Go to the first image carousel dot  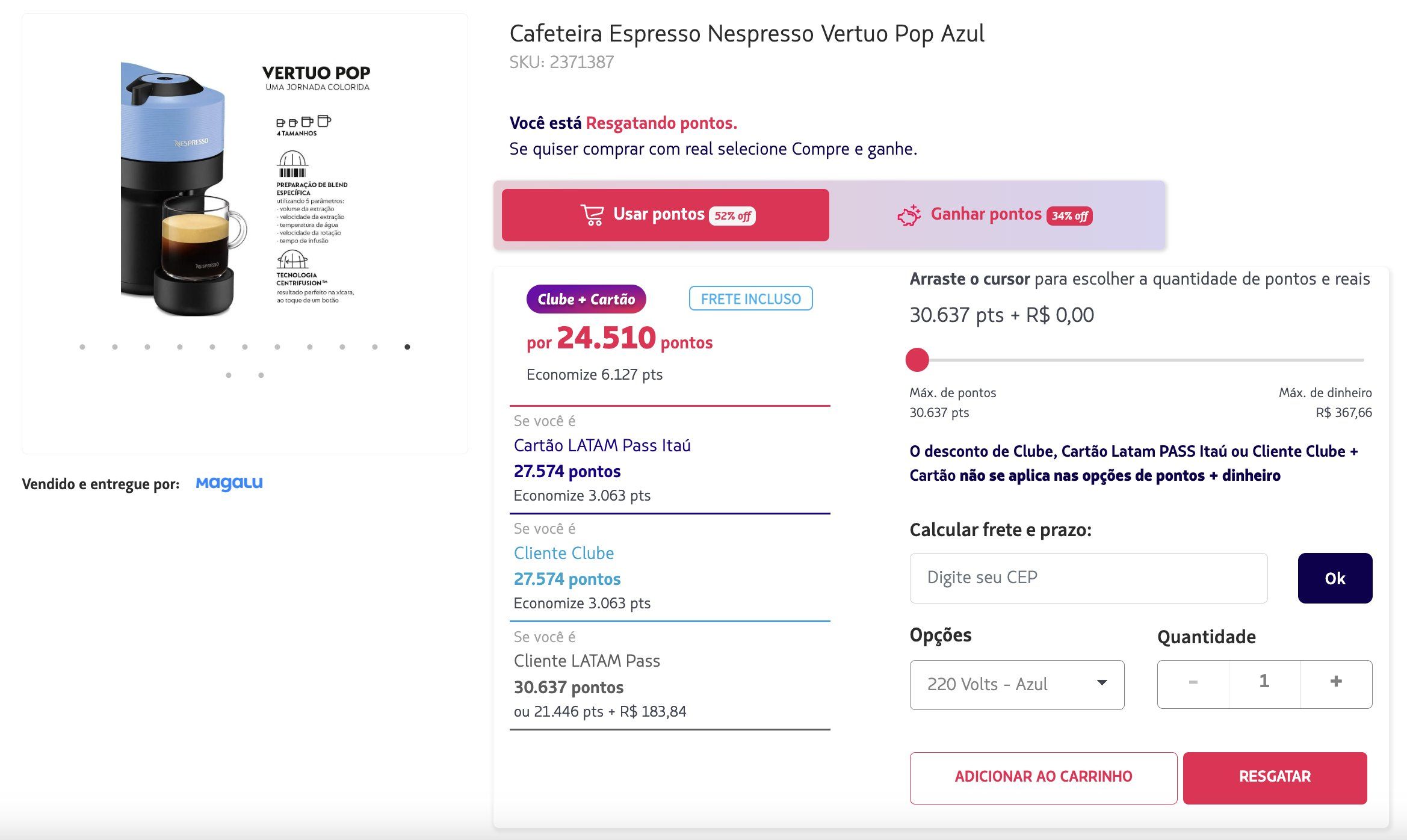point(82,347)
